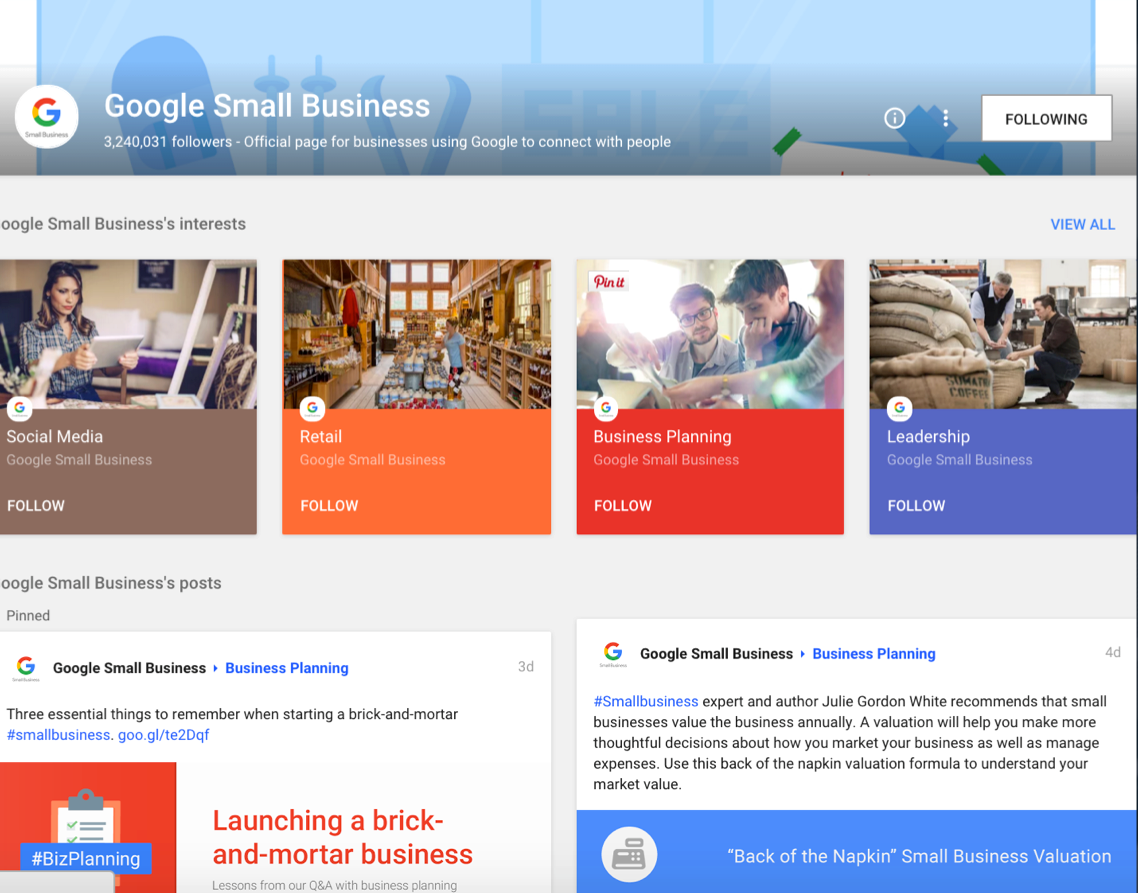This screenshot has width=1138, height=893.
Task: Follow the Business Planning collection
Action: coord(623,505)
